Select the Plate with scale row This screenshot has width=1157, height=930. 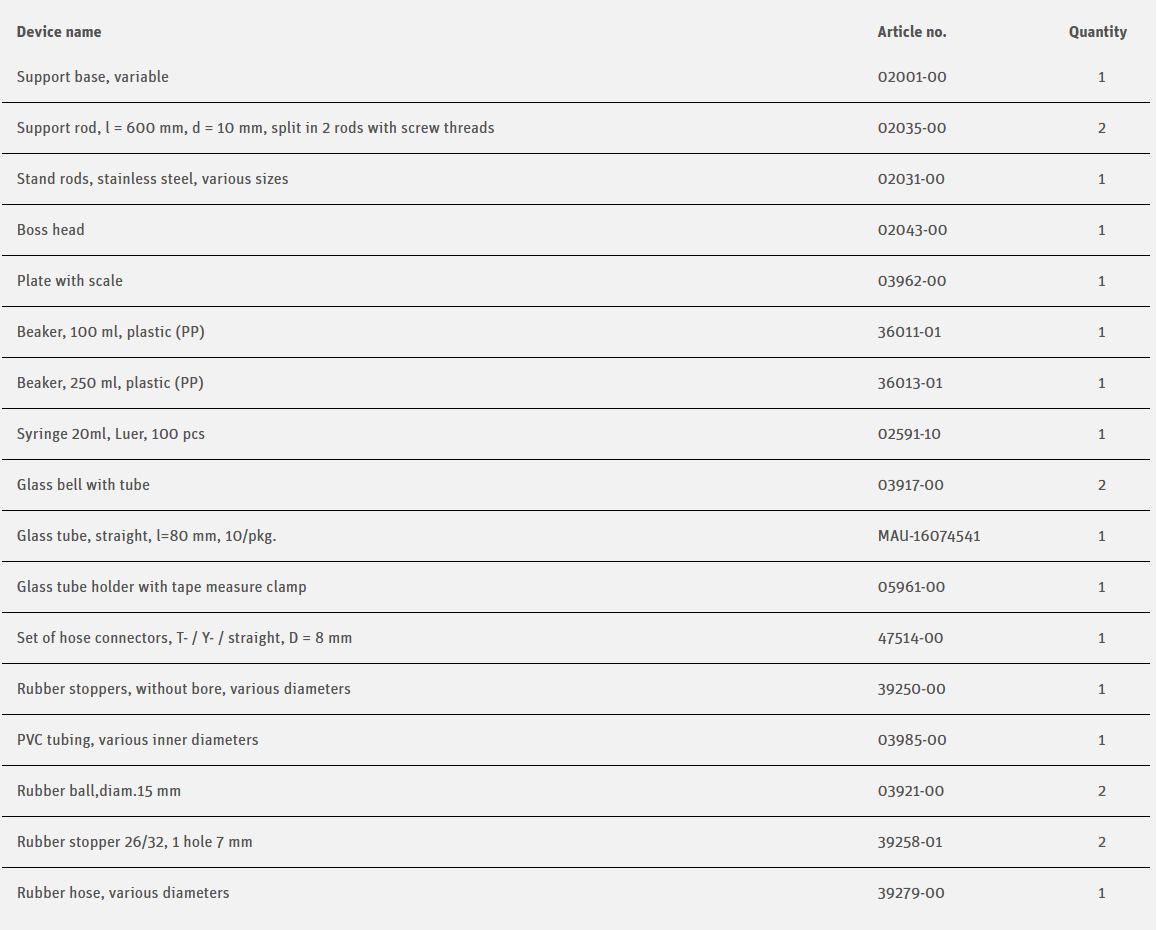pos(70,281)
